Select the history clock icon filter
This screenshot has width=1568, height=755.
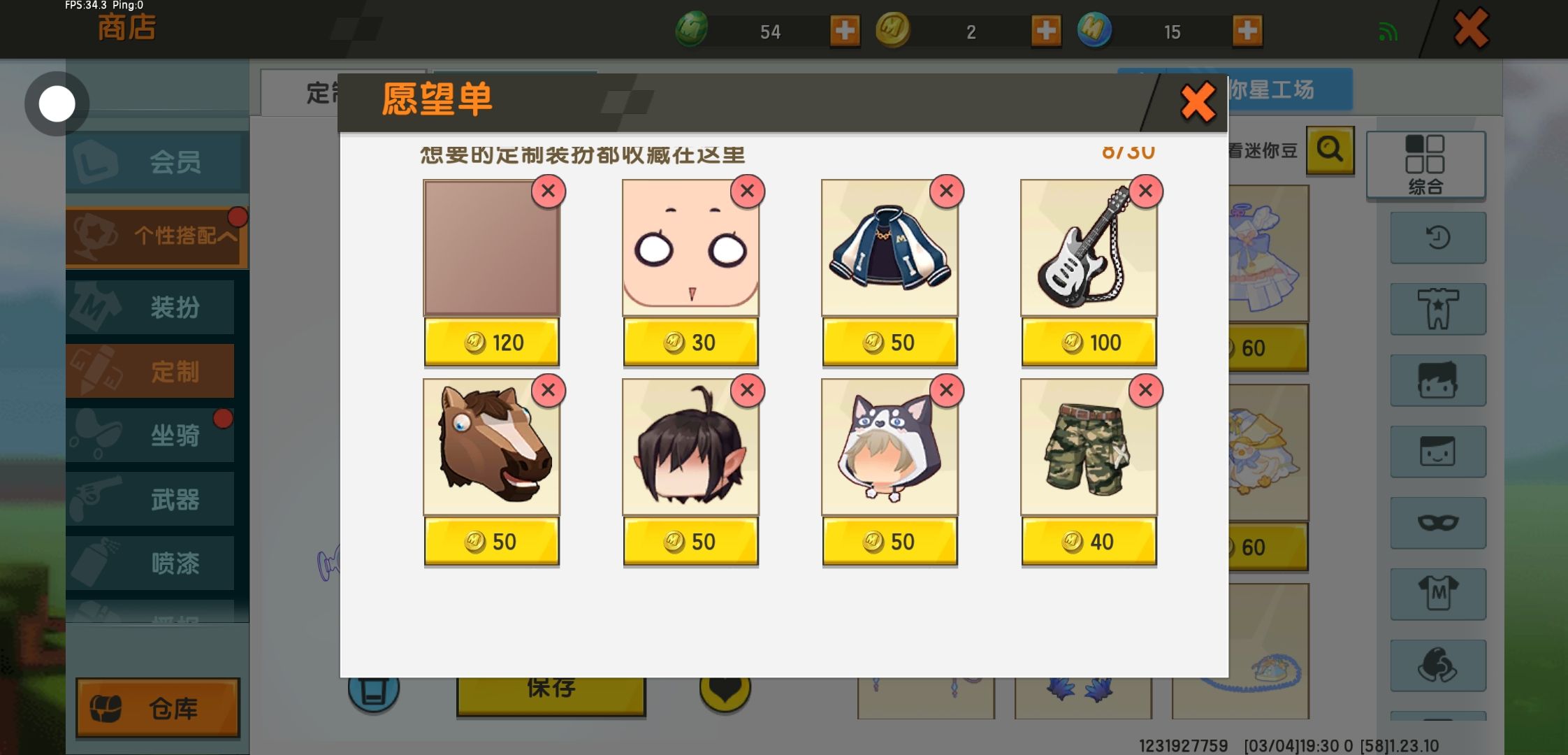coord(1438,238)
